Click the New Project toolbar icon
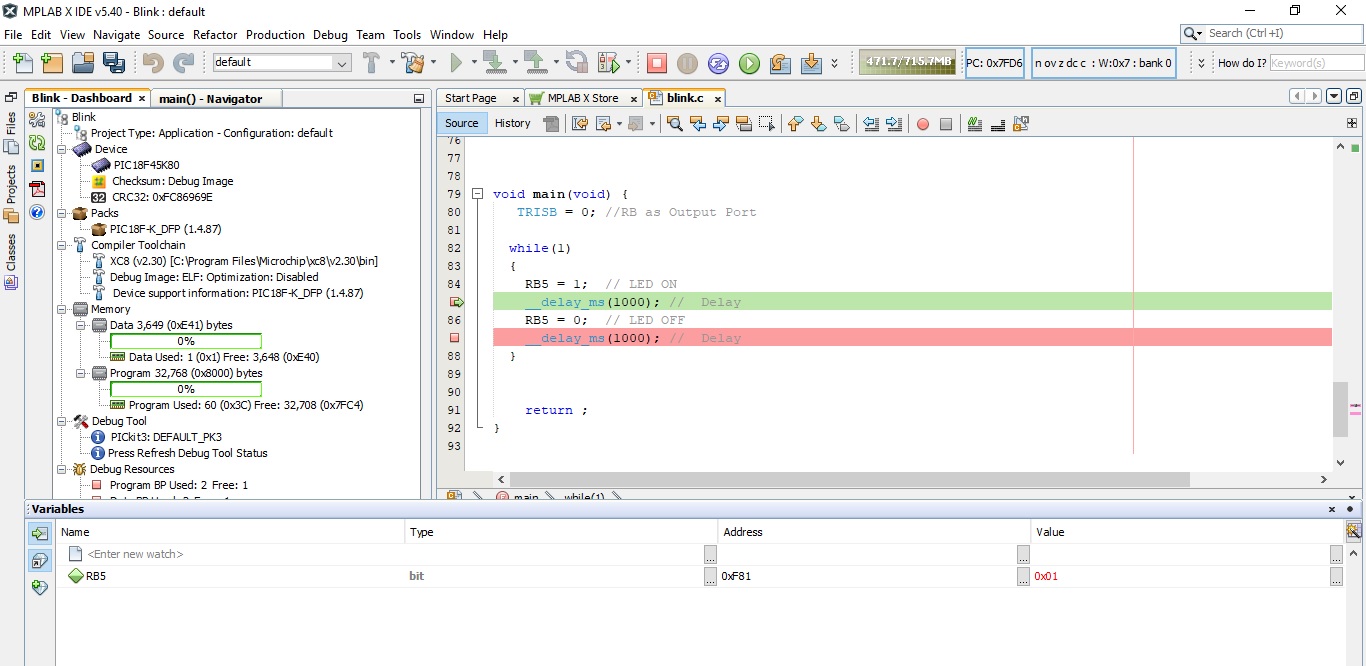The image size is (1366, 666). 52,63
